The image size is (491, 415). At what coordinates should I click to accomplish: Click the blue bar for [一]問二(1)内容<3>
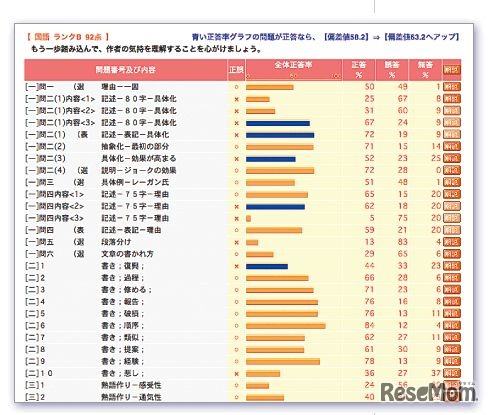(x=278, y=123)
